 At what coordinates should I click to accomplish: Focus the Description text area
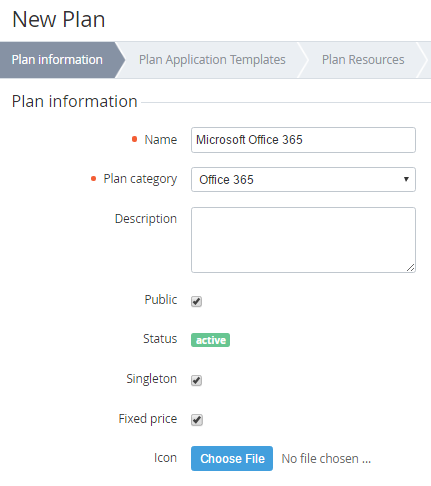pos(303,240)
